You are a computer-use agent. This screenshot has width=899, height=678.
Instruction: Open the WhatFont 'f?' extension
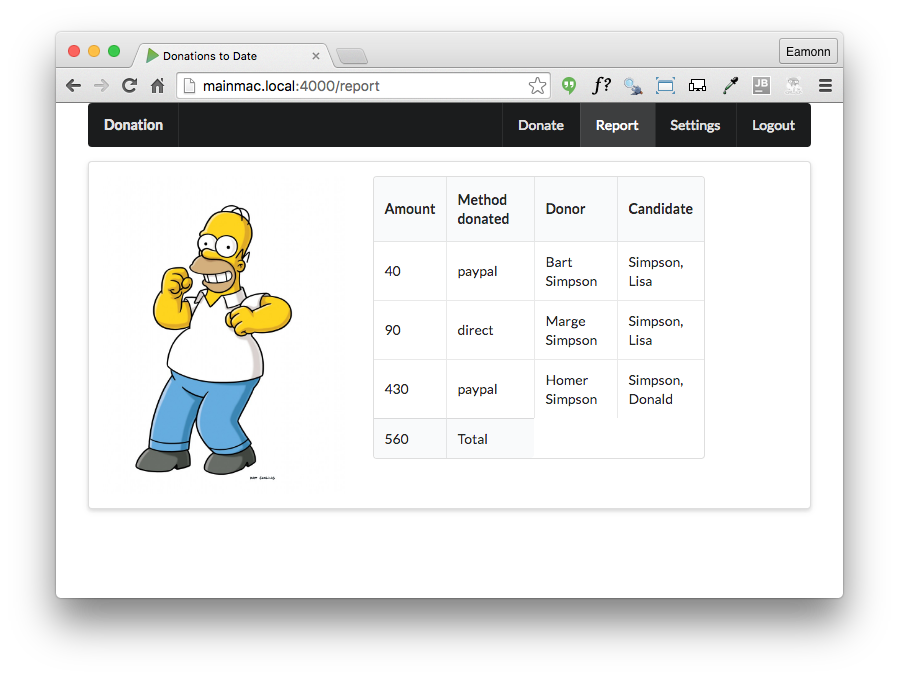tap(601, 86)
